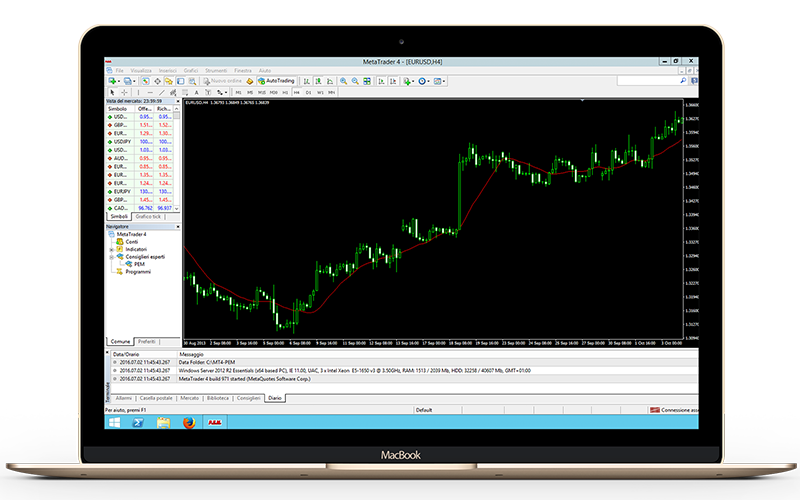Open Windows Start button
The height and width of the screenshot is (500, 800).
point(114,422)
